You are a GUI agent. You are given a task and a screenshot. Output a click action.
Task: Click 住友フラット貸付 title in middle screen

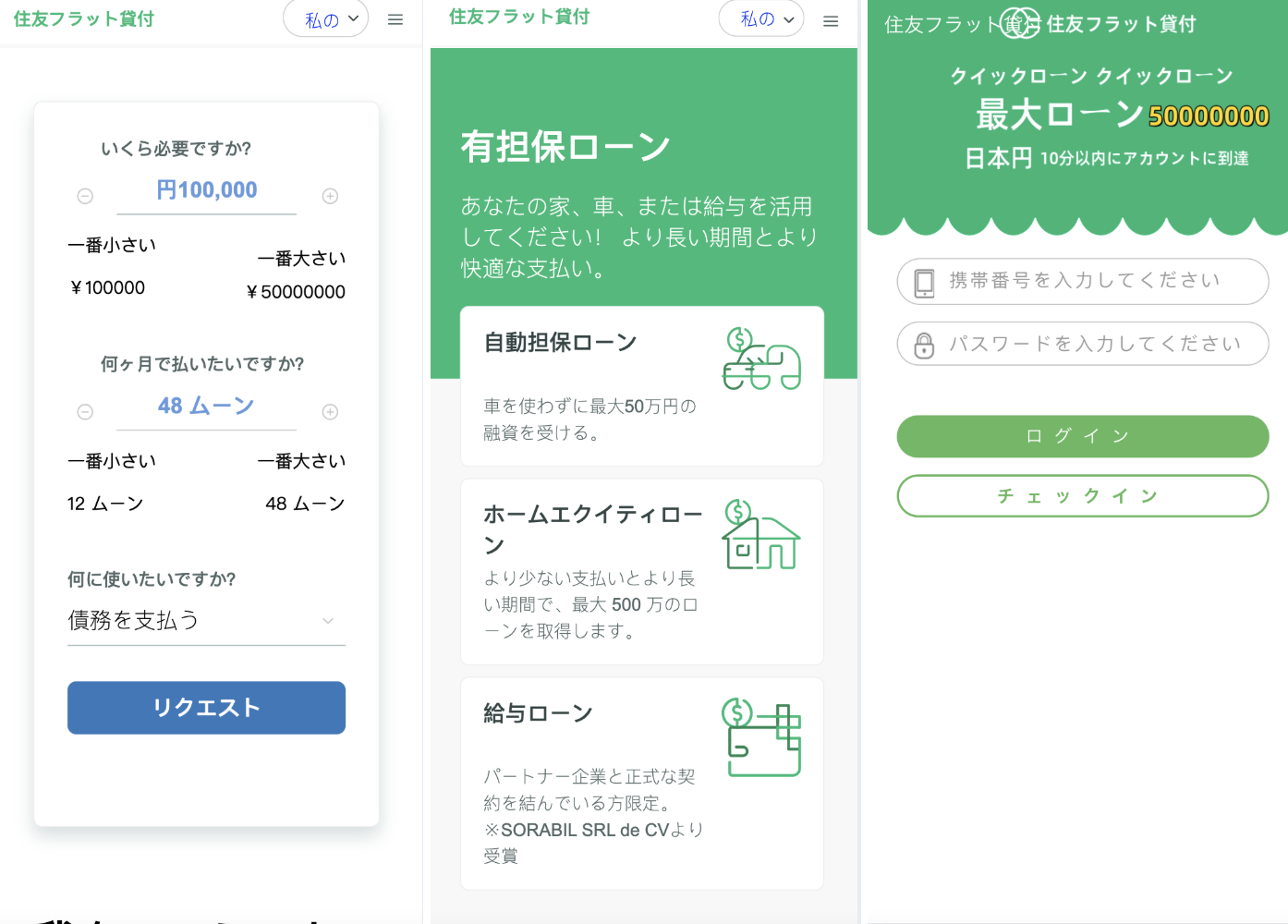pos(519,17)
